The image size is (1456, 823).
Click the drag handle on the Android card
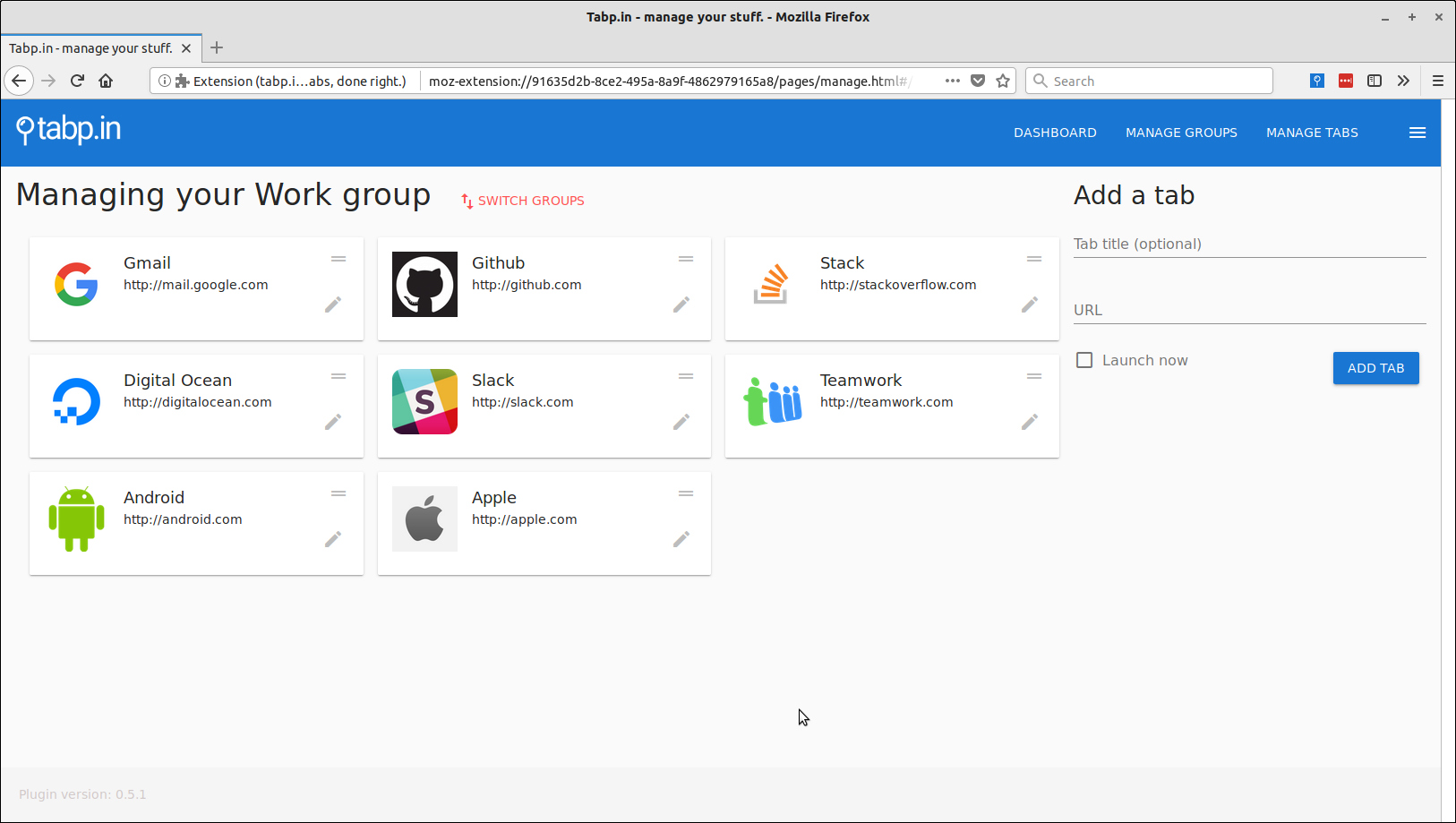[x=338, y=493]
